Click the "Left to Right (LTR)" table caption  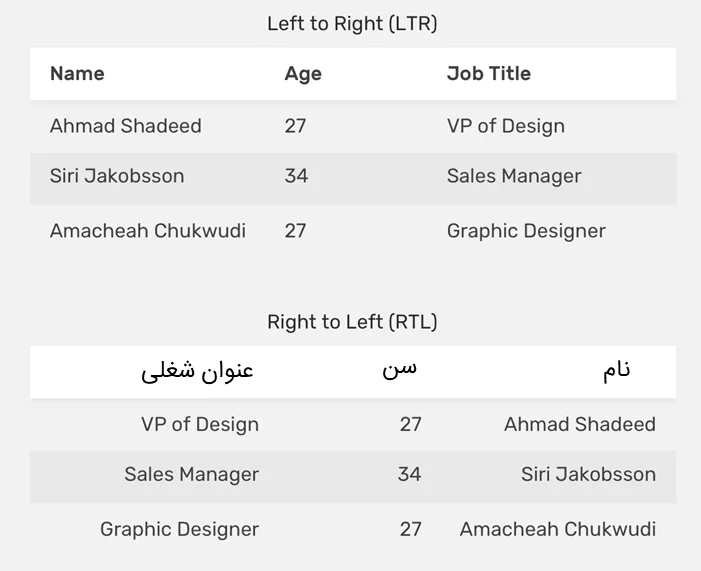352,23
